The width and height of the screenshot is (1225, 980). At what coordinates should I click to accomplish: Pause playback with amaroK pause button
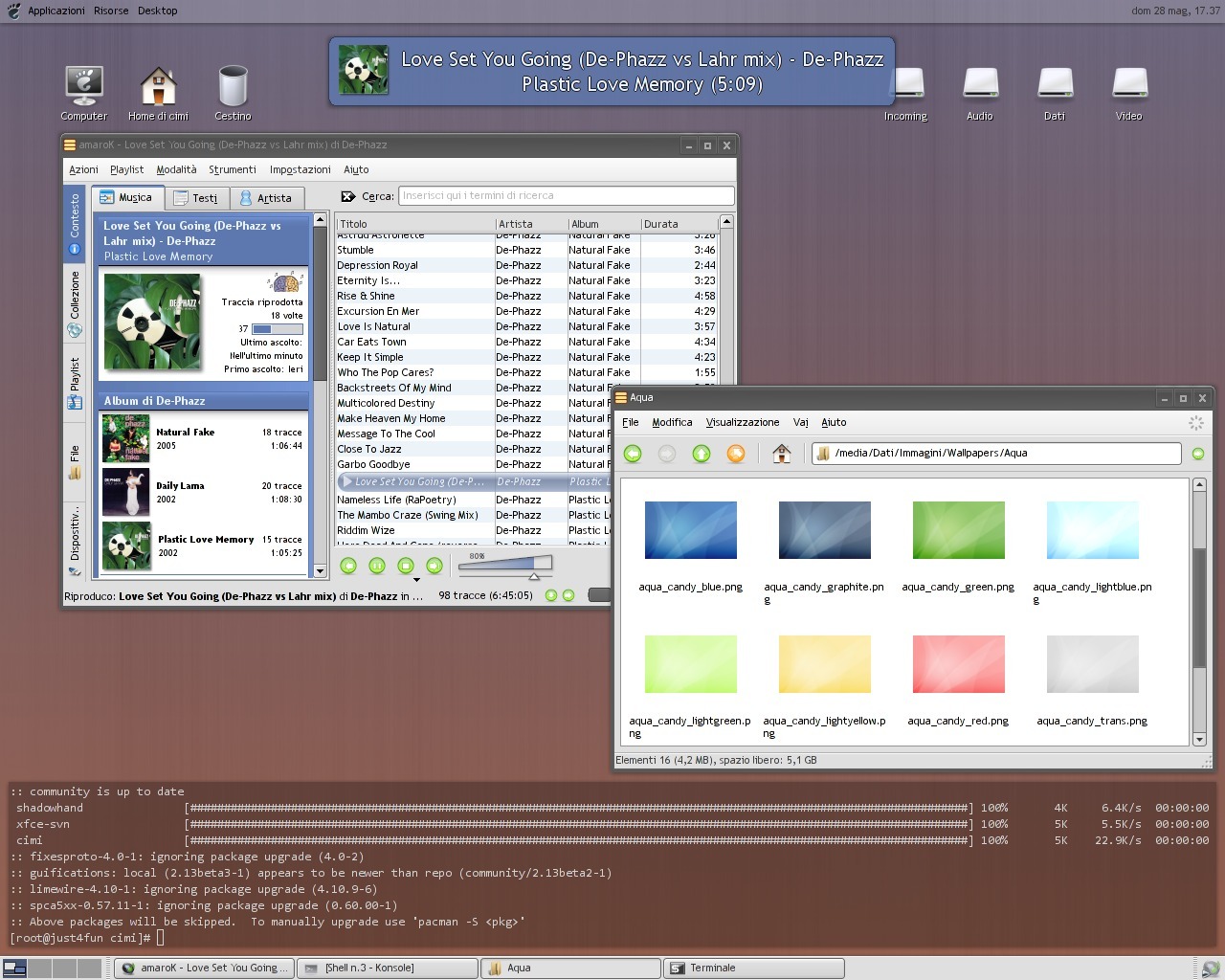click(377, 566)
